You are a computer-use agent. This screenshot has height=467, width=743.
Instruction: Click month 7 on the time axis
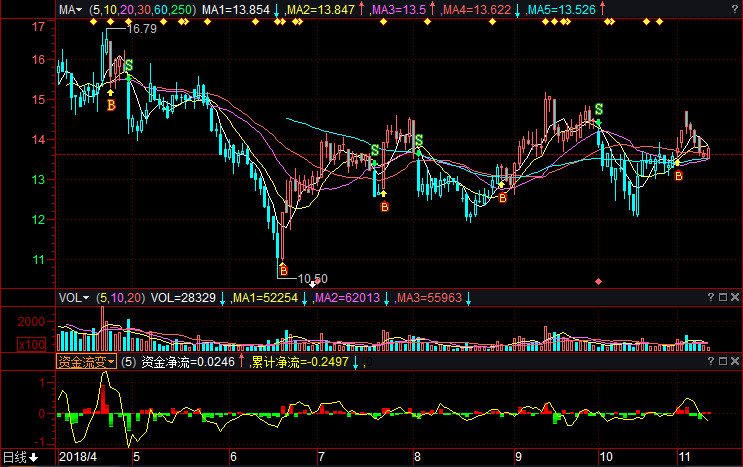(x=321, y=457)
